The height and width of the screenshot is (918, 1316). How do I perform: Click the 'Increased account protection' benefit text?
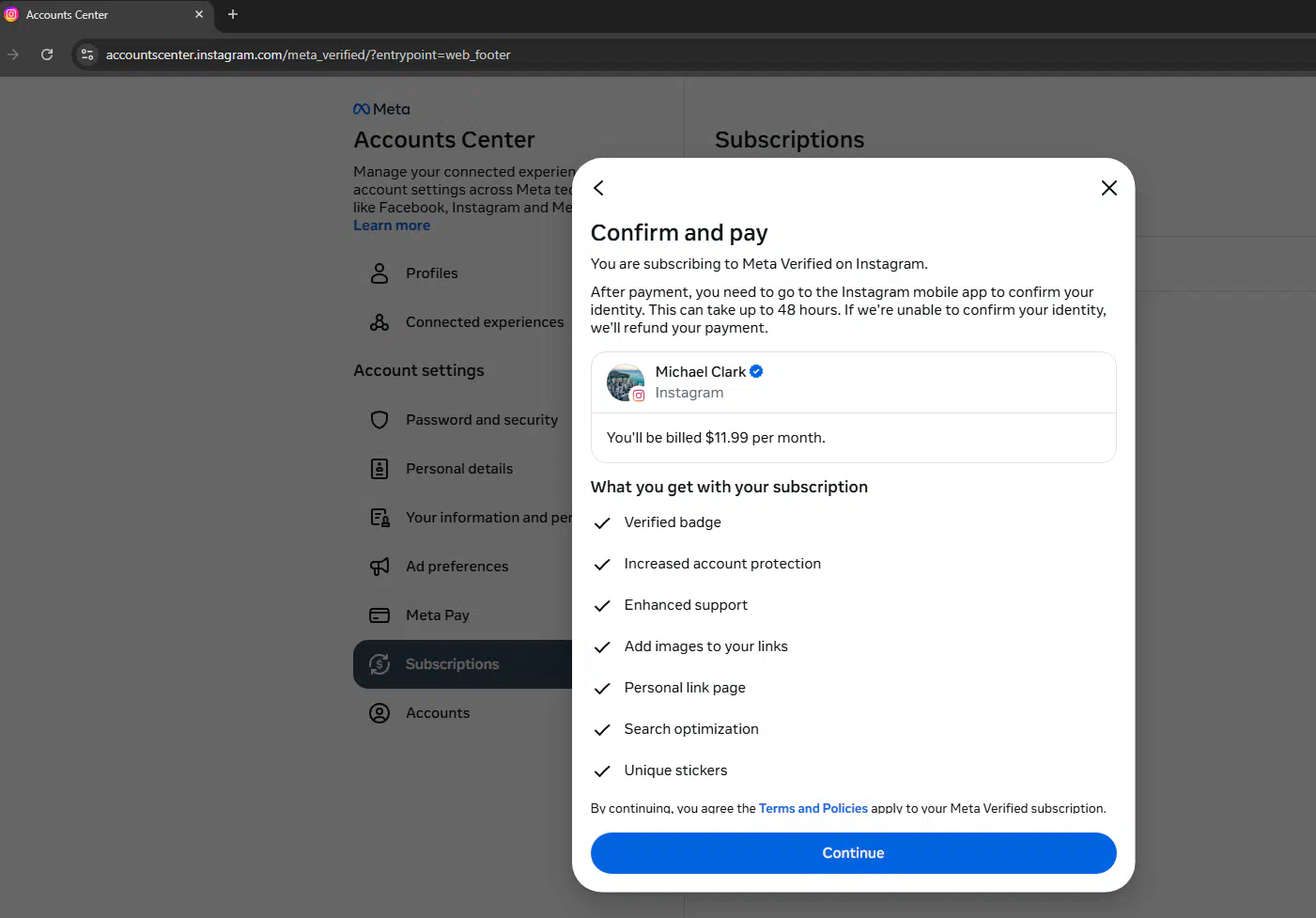(x=722, y=564)
